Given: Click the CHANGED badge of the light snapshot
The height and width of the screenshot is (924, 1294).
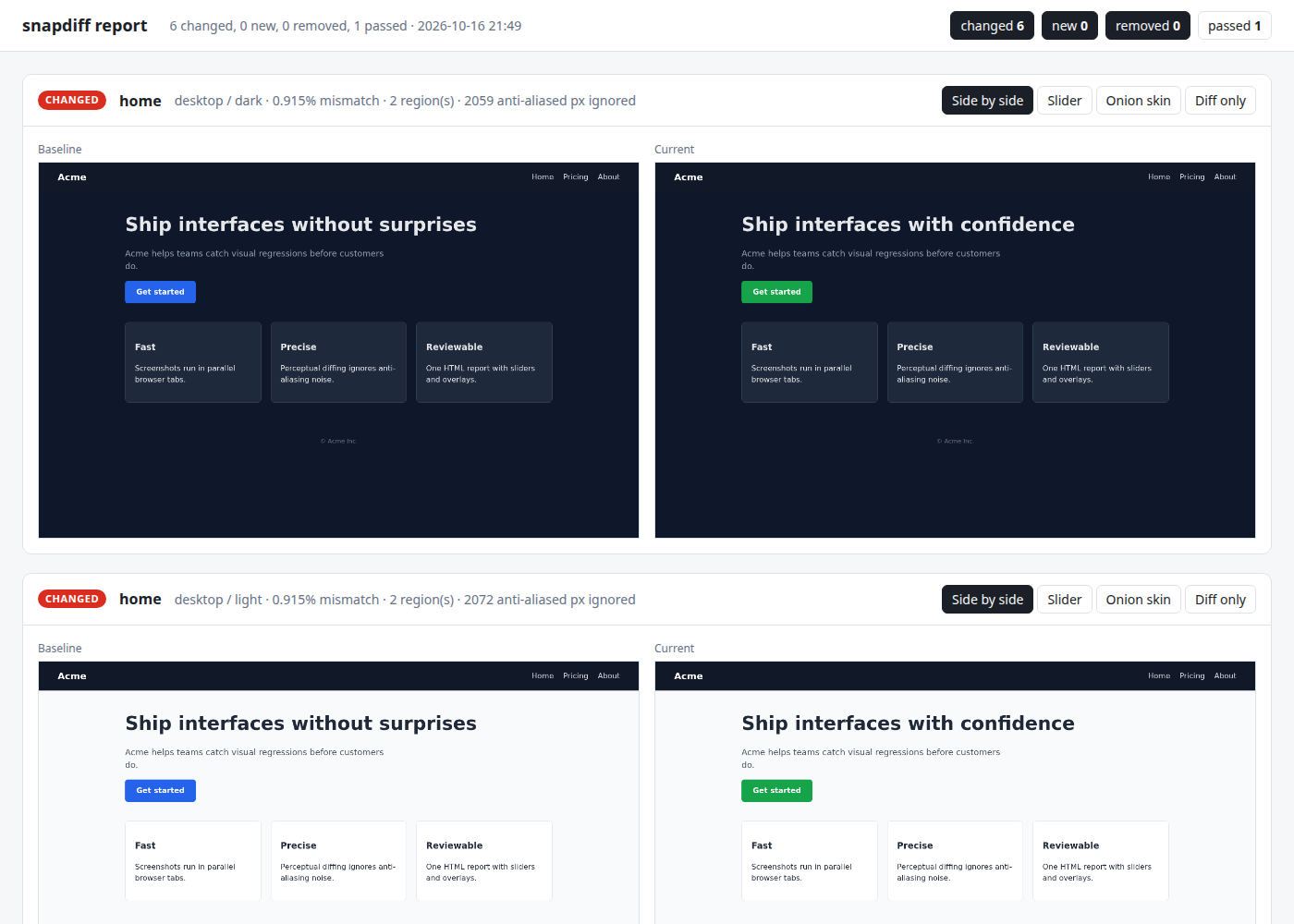Looking at the screenshot, I should [72, 599].
